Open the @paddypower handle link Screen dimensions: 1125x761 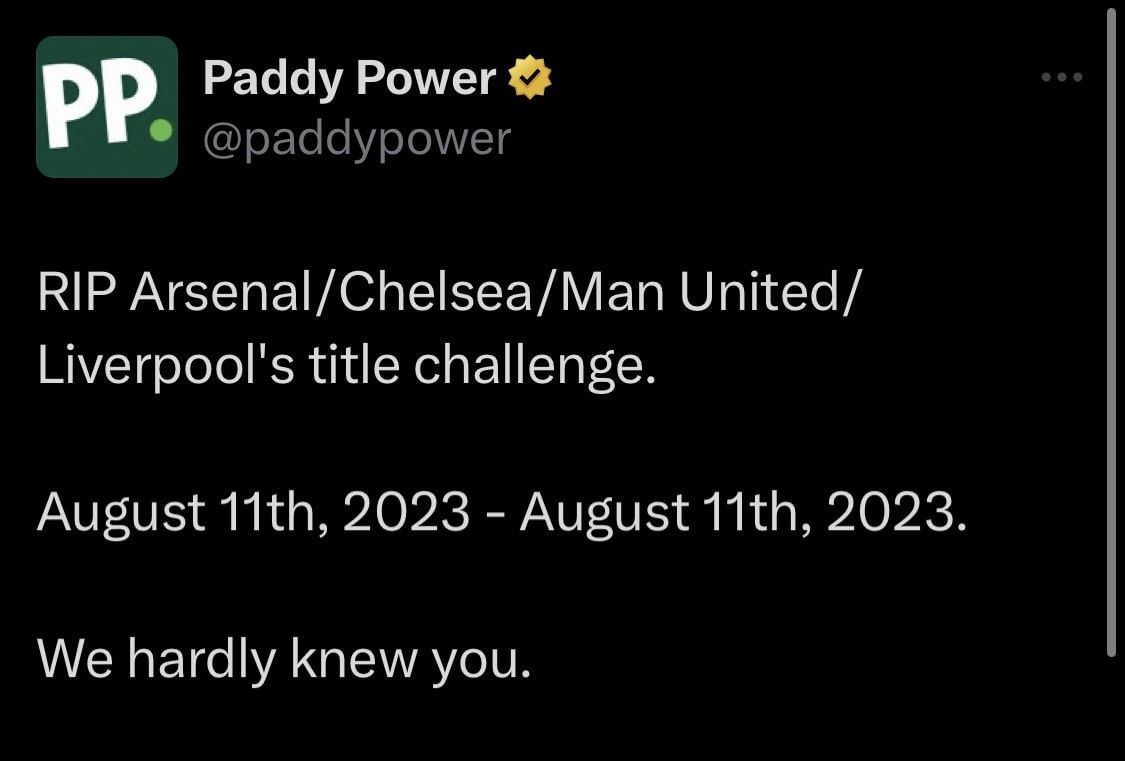click(356, 139)
